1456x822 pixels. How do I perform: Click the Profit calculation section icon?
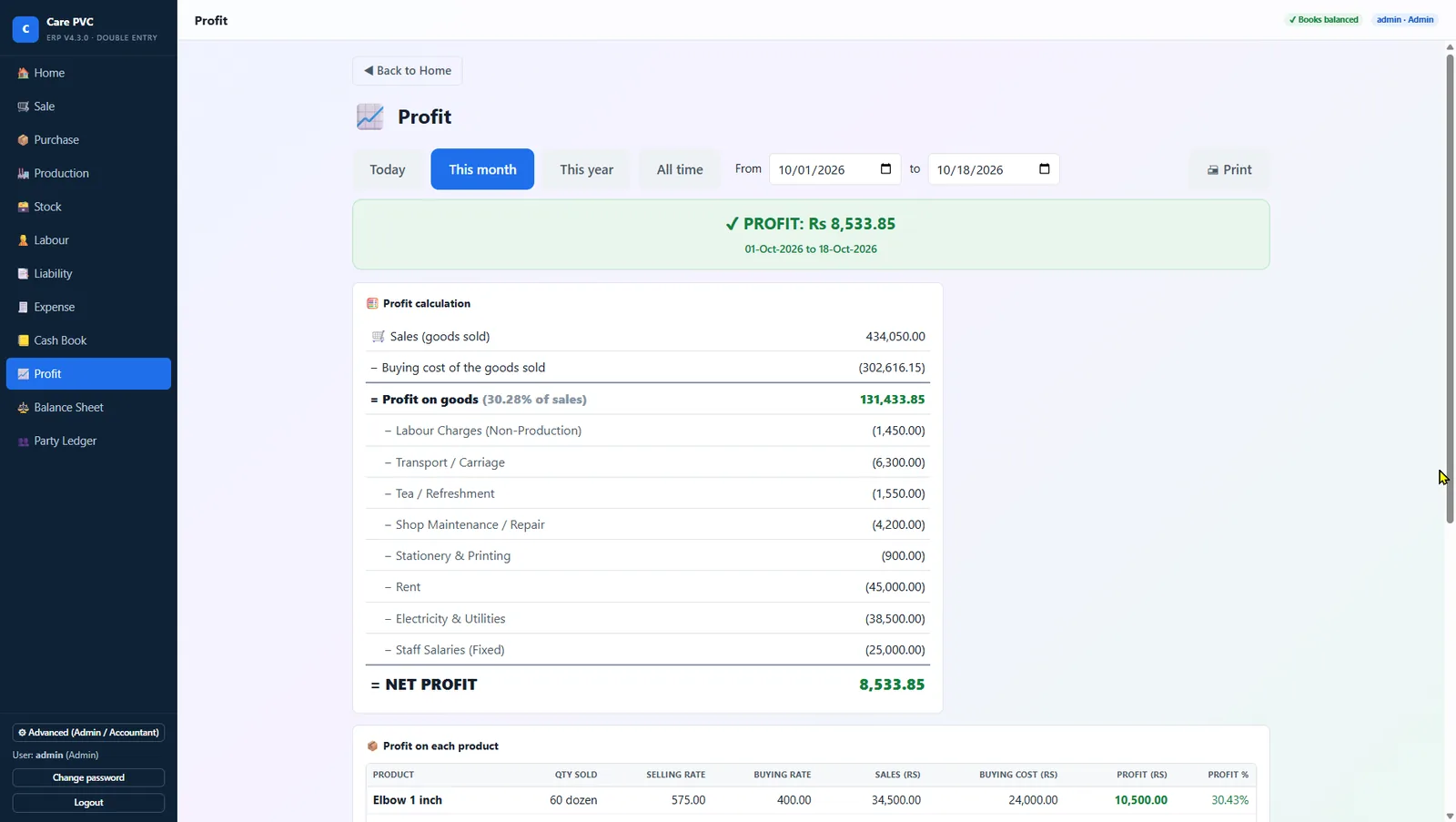372,303
